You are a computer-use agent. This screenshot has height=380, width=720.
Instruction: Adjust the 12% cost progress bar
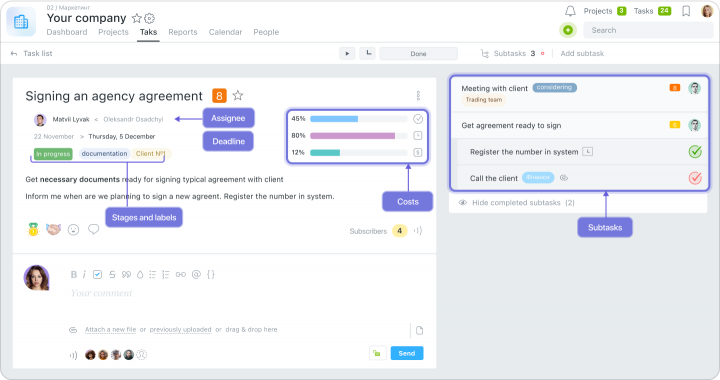(359, 153)
